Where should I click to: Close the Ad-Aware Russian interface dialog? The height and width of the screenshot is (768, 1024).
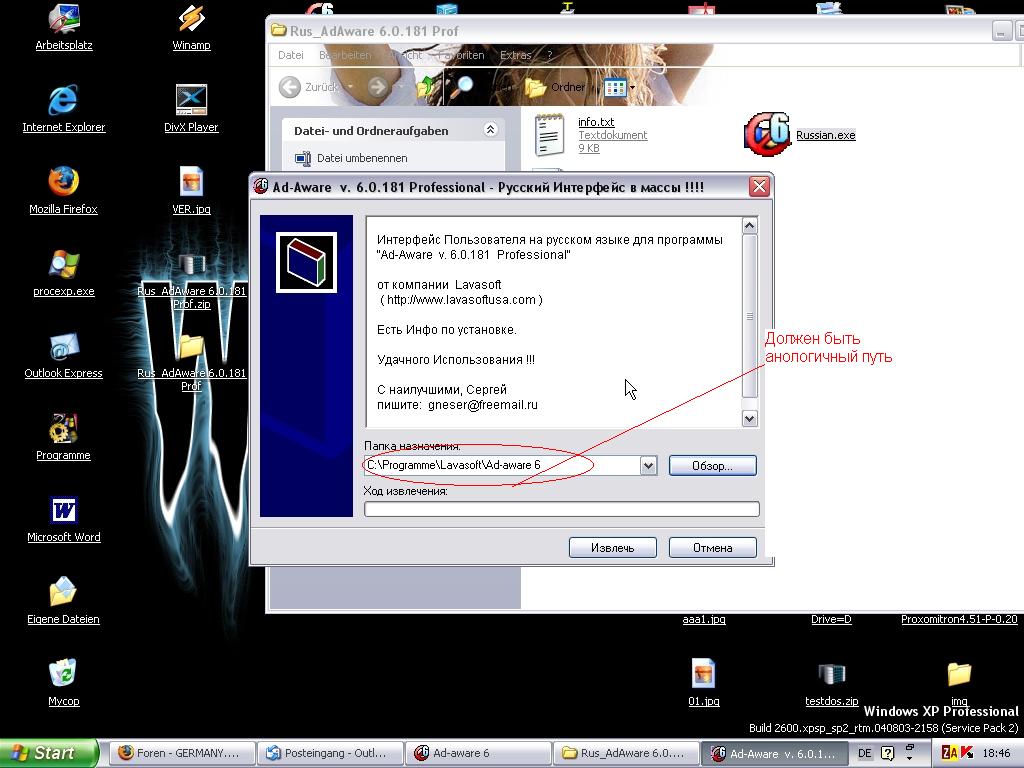tap(759, 187)
